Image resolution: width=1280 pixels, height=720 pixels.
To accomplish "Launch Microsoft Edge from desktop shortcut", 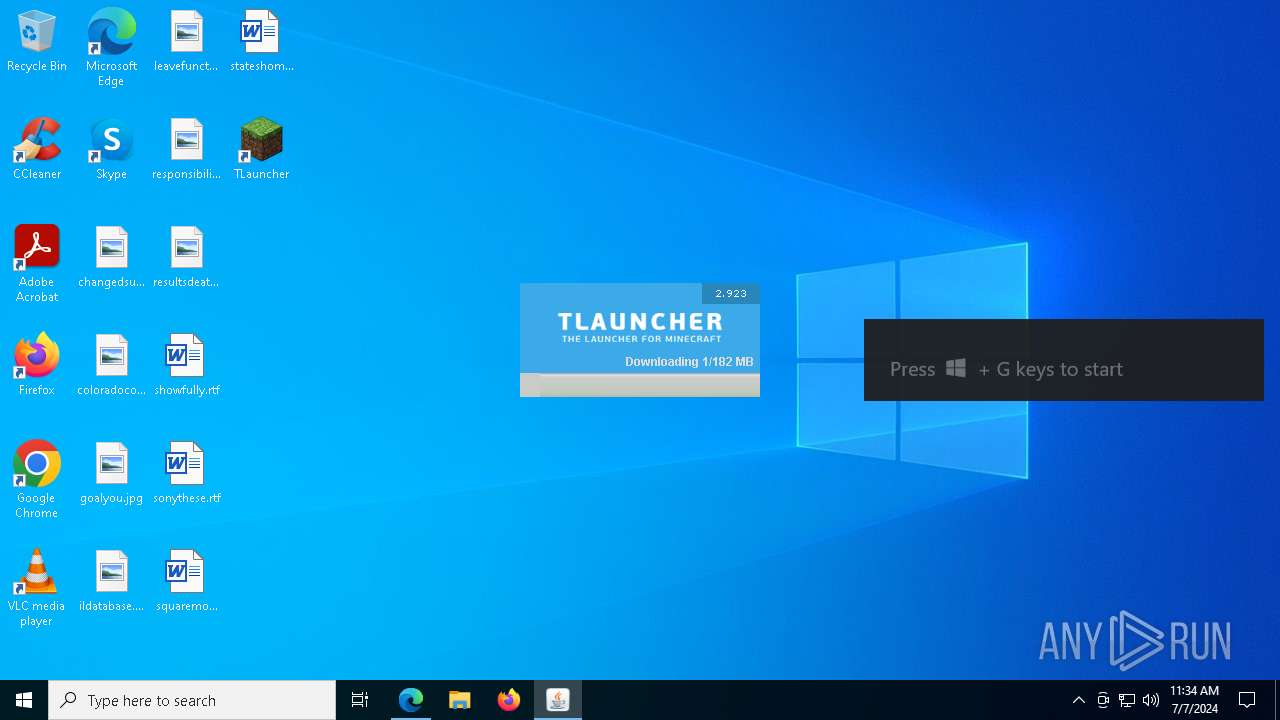I will (111, 48).
